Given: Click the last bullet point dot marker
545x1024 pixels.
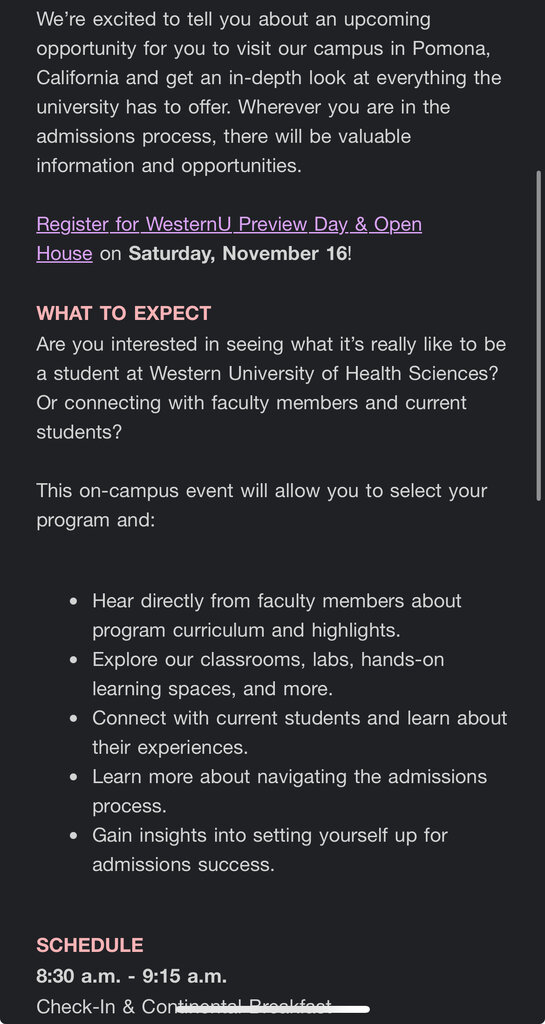Looking at the screenshot, I should pyautogui.click(x=74, y=836).
